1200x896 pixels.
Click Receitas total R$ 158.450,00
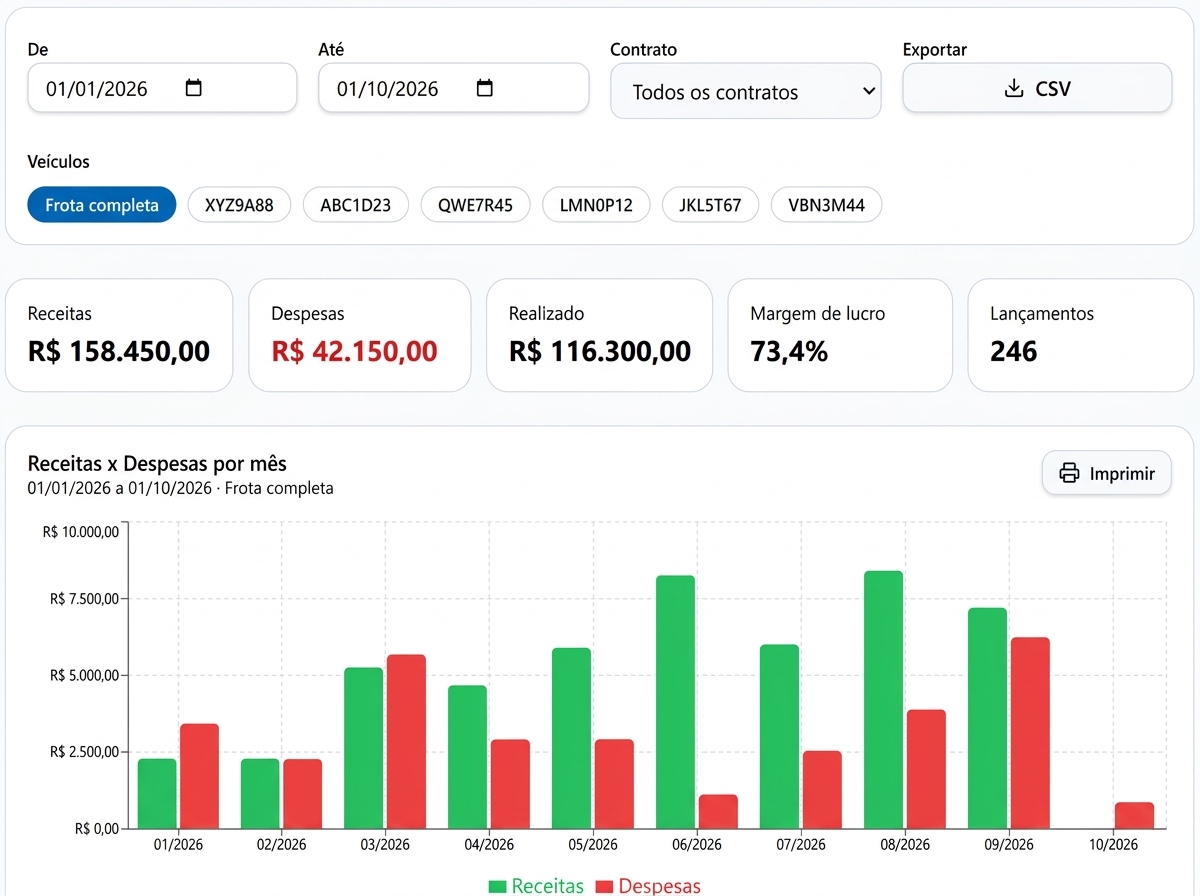pos(119,351)
